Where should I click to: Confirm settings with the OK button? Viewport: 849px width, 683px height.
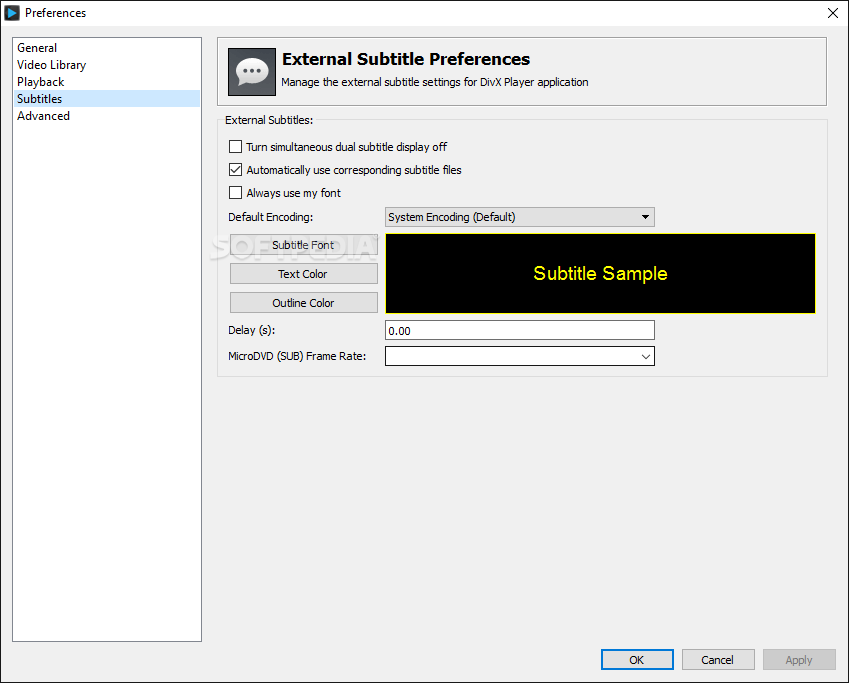[637, 660]
